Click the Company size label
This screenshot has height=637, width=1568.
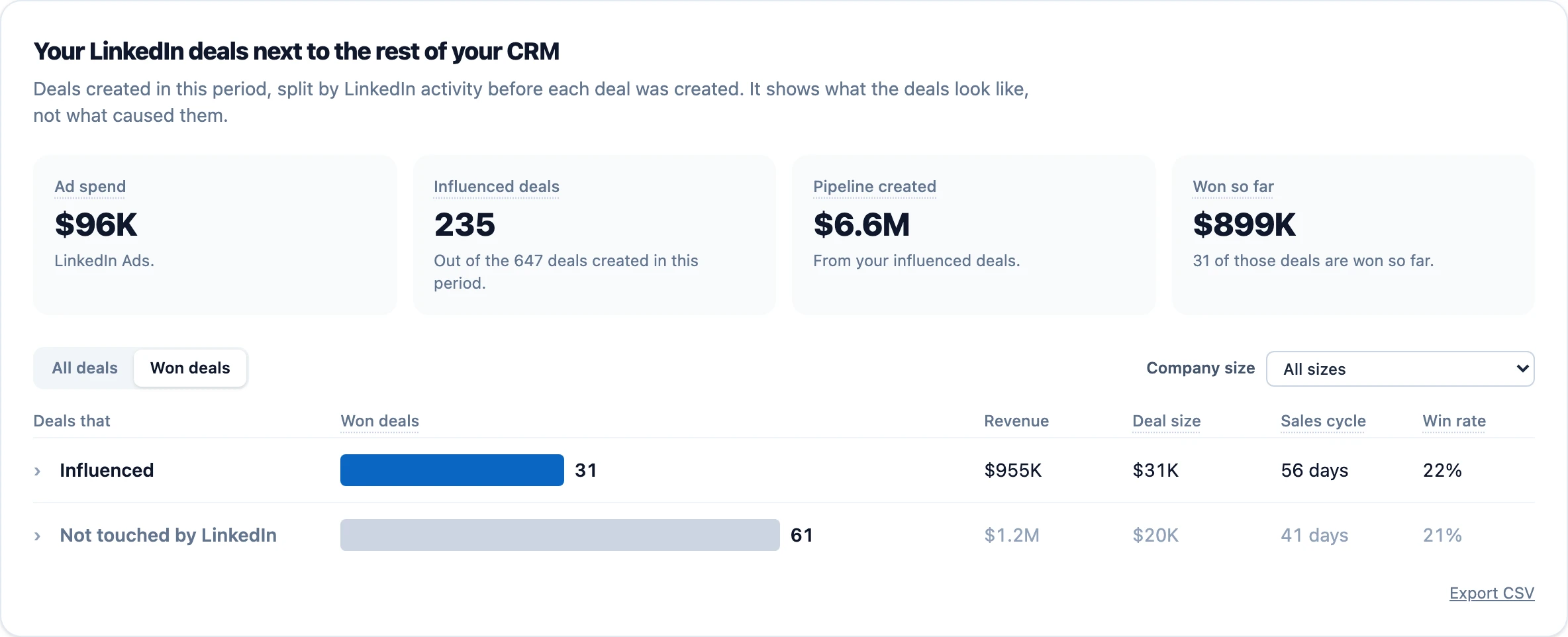pyautogui.click(x=1200, y=368)
